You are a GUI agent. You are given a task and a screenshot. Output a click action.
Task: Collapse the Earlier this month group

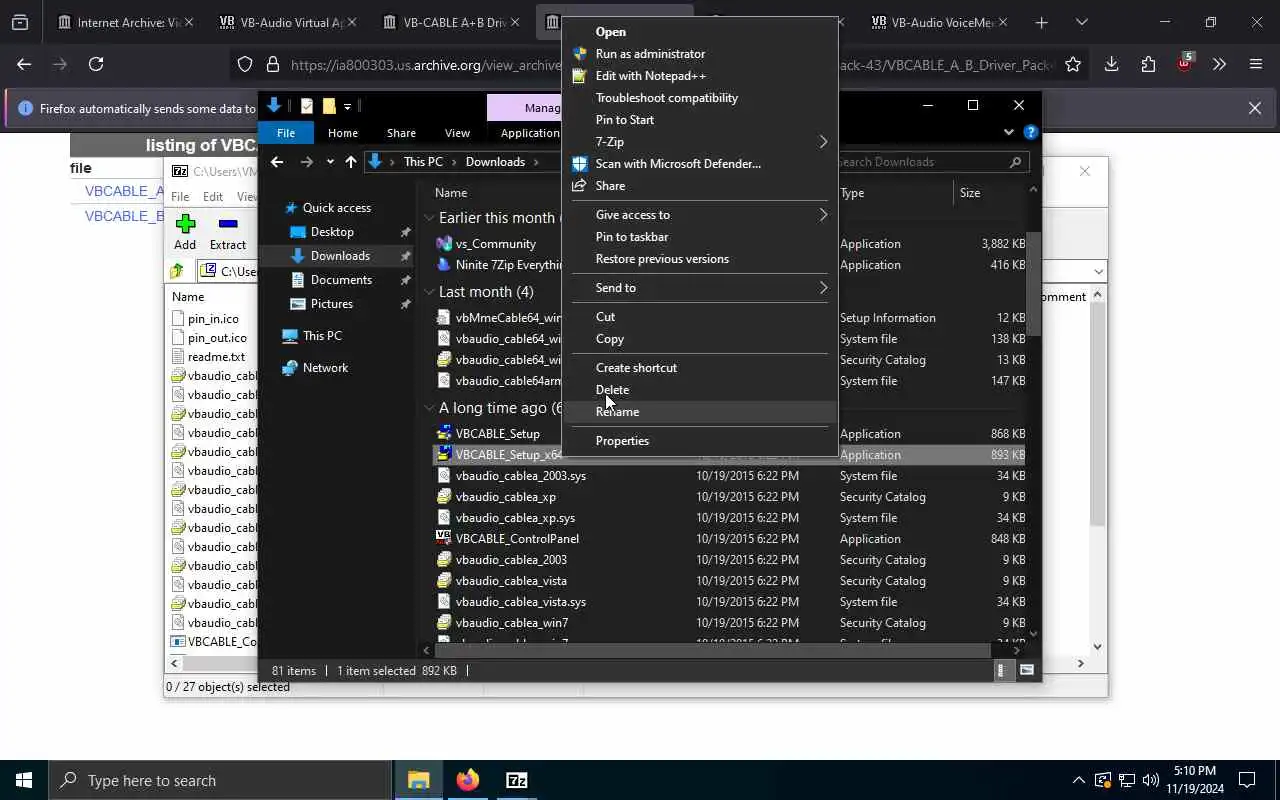tap(429, 218)
